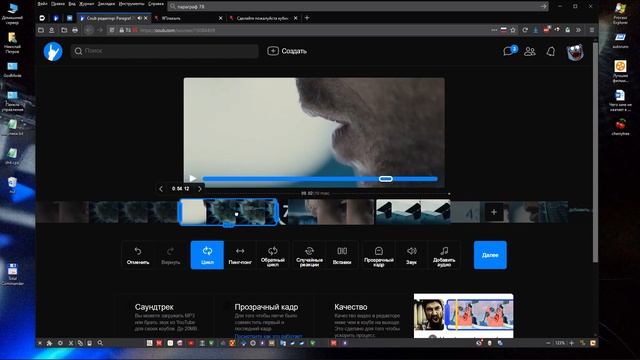Click the Случайные реакции button
Viewport: 640px width, 360px height.
[309, 255]
